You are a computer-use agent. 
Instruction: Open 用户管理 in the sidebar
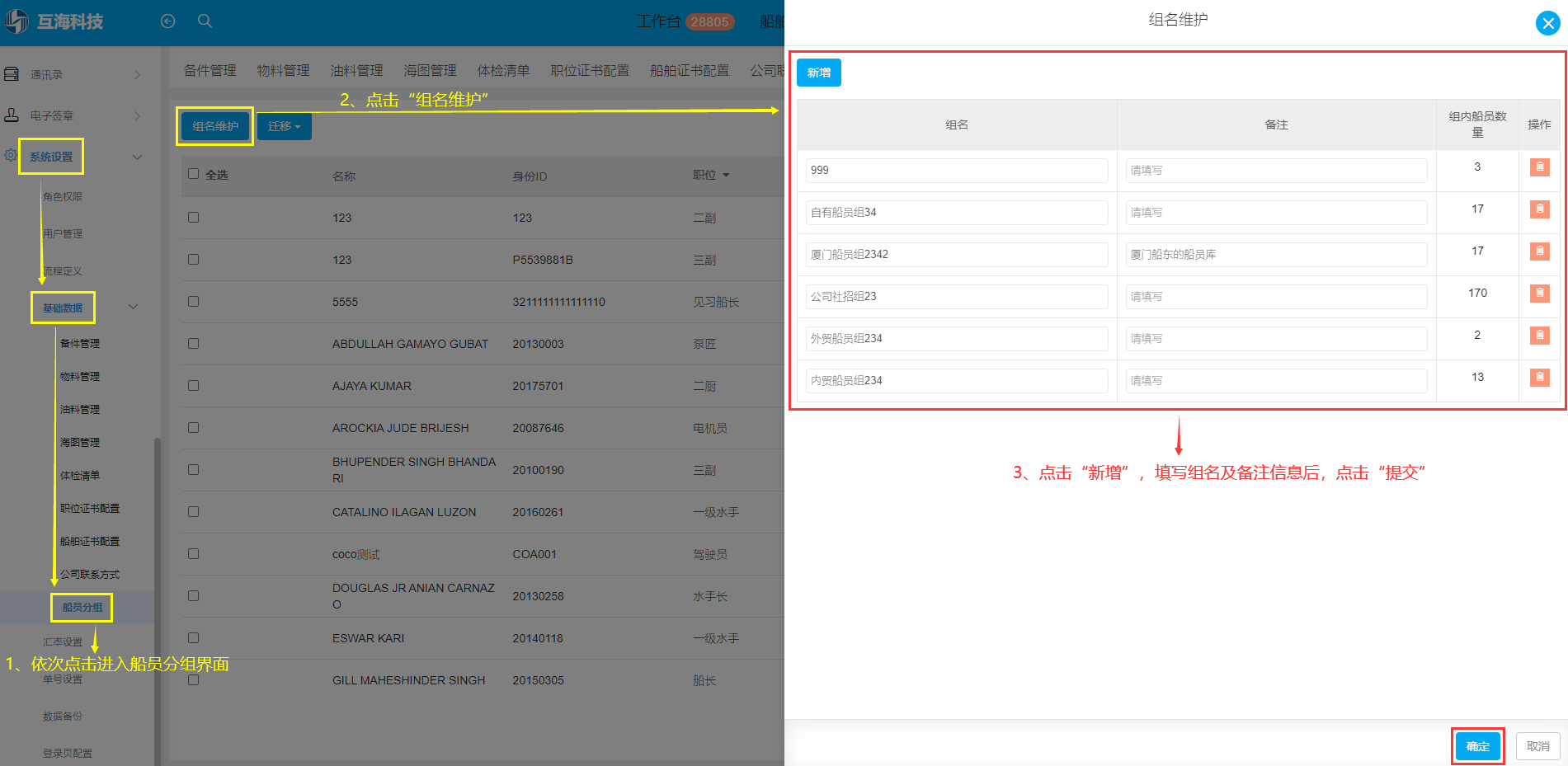pos(63,233)
